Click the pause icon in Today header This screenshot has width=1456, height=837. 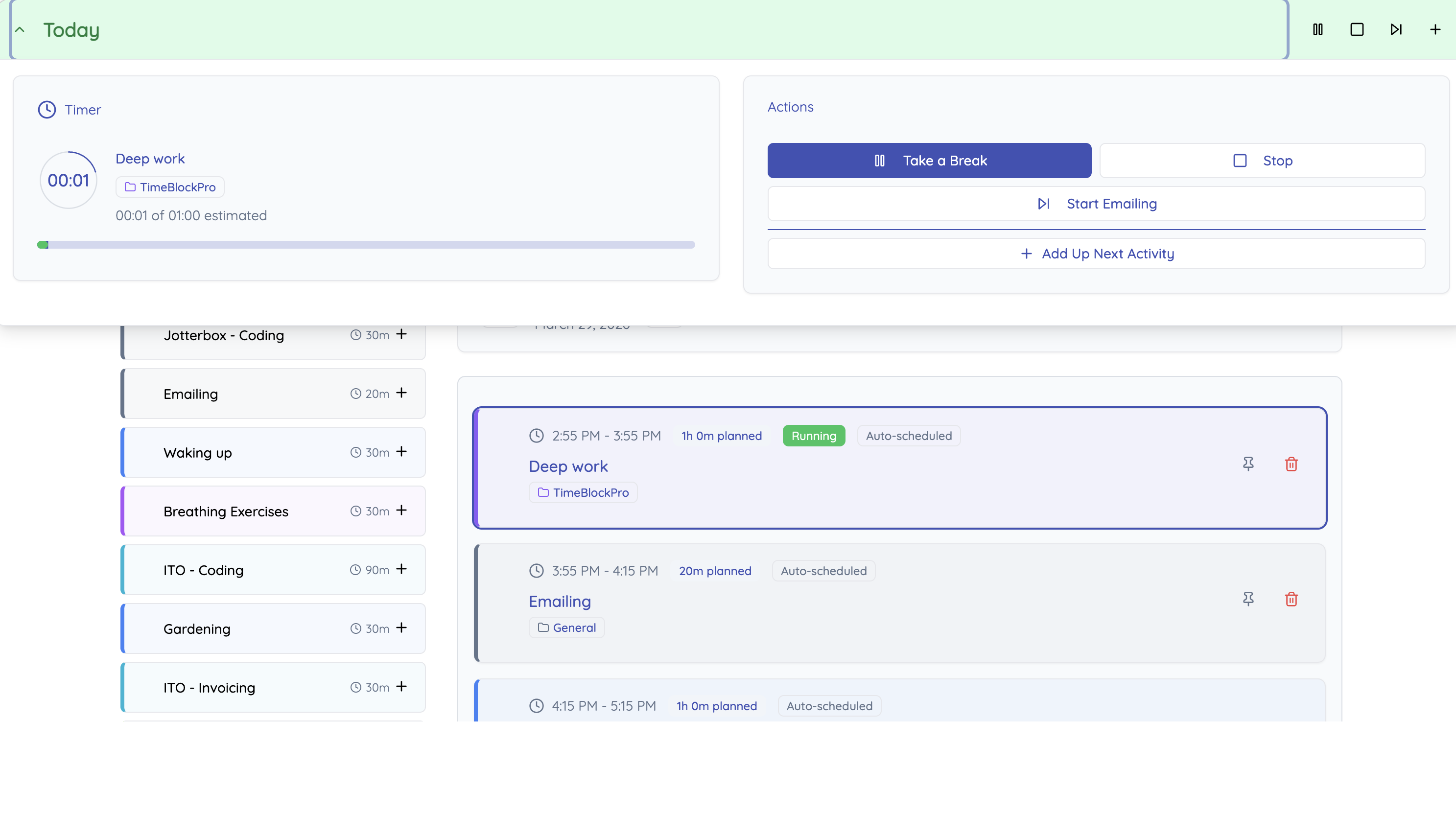pyautogui.click(x=1317, y=29)
